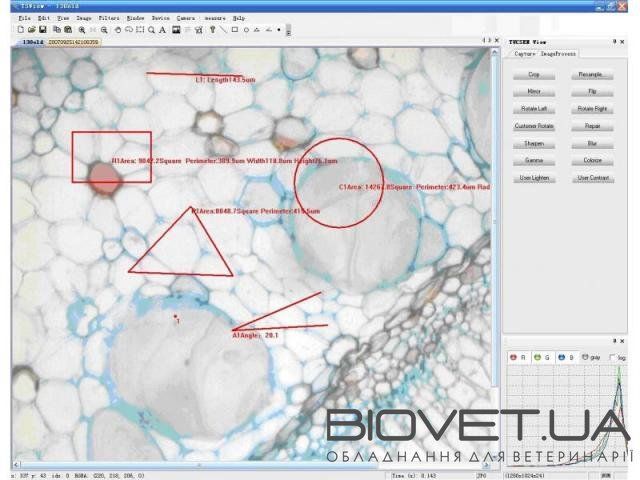Pin the TUCSEN View panel
The width and height of the screenshot is (640, 480).
(x=614, y=41)
